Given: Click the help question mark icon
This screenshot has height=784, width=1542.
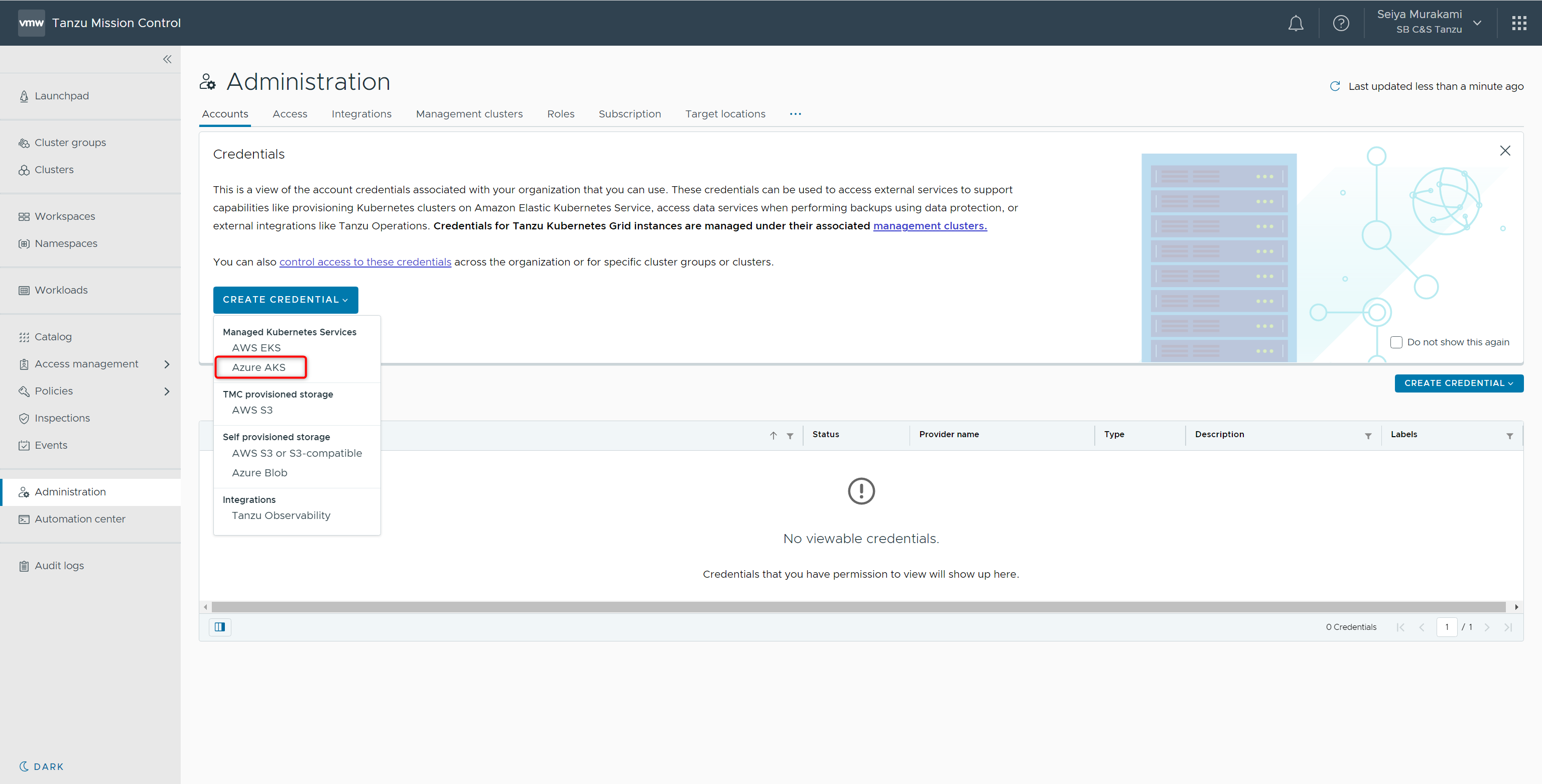Looking at the screenshot, I should 1341,24.
